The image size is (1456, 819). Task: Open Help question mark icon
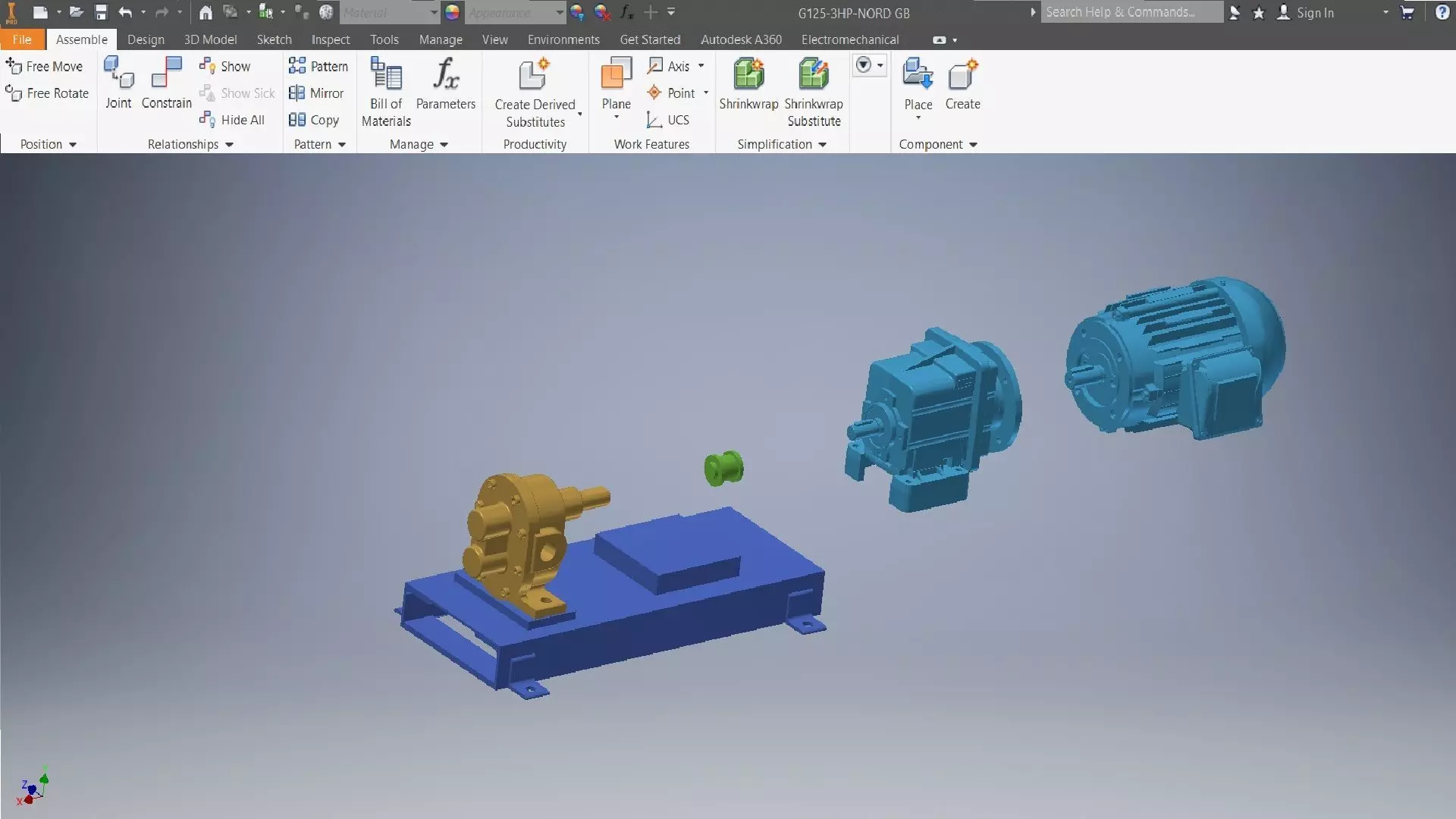click(1442, 12)
